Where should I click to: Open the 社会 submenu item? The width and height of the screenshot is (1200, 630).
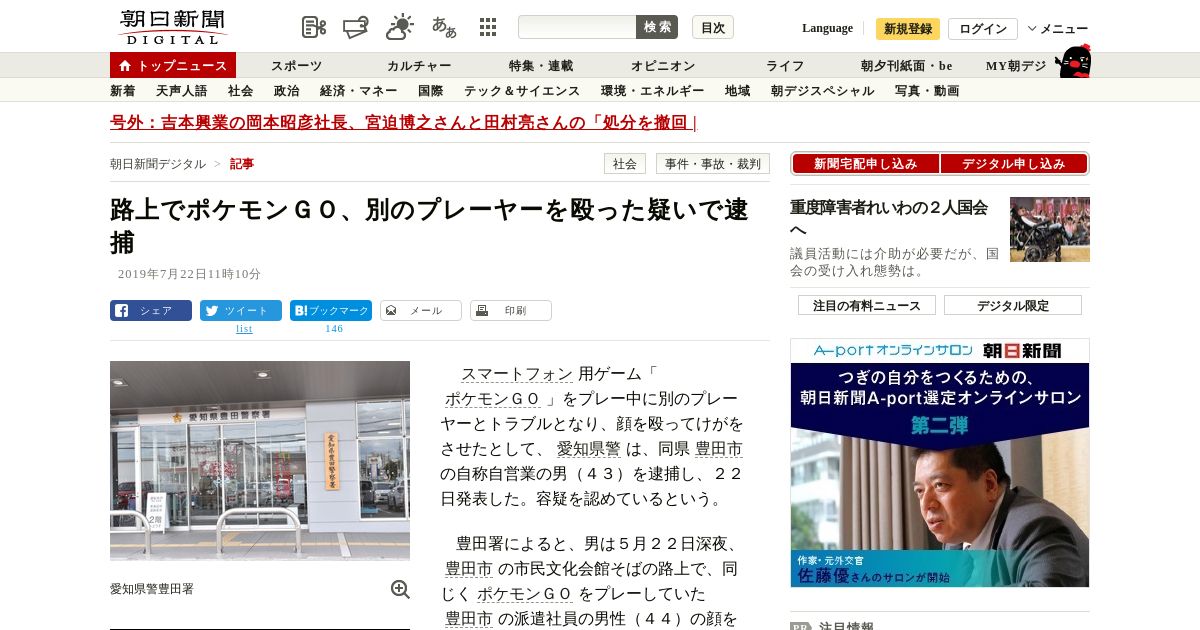tap(240, 90)
